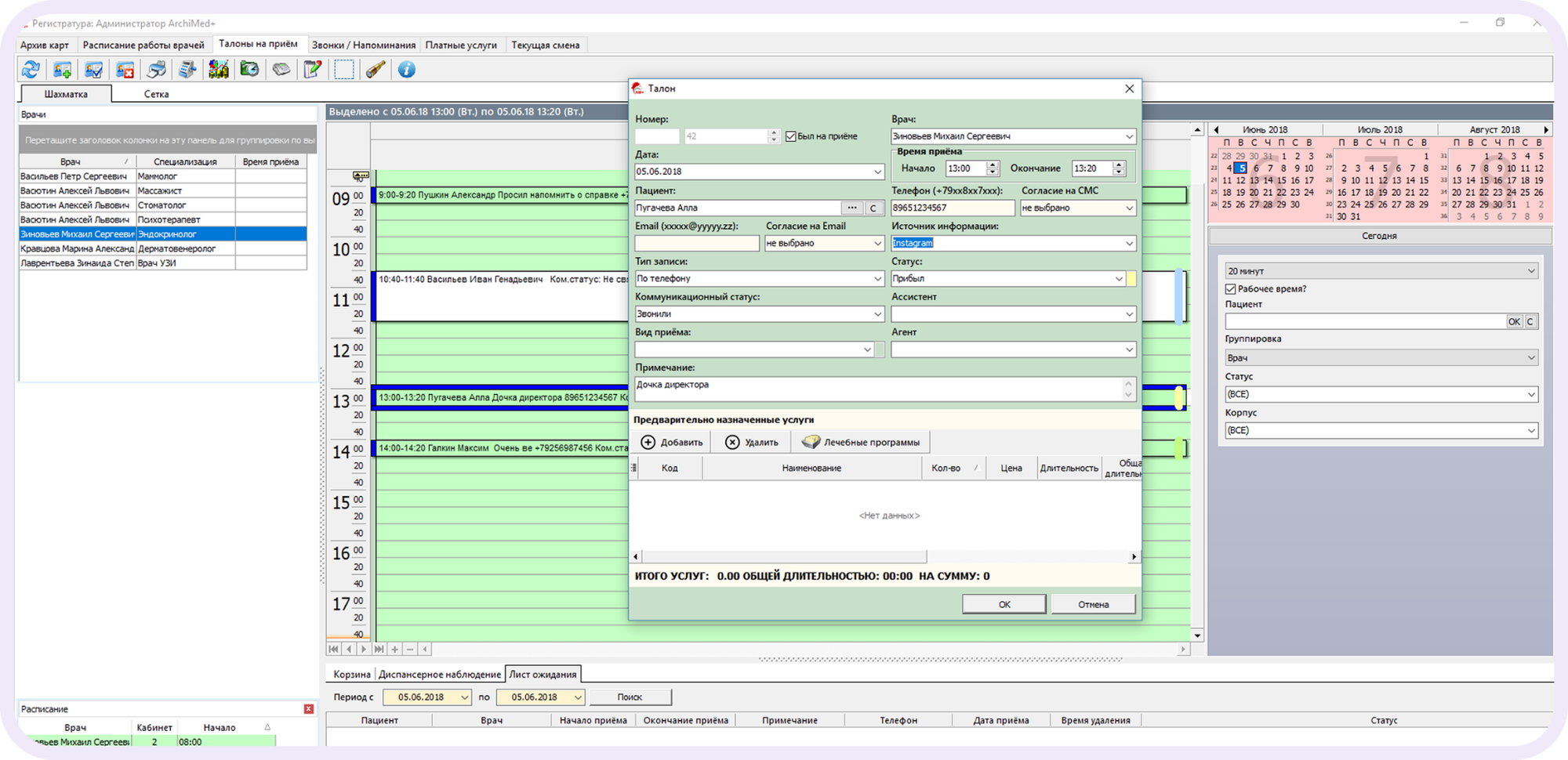Viewport: 1568px width, 760px height.
Task: Go to previous month in calendar
Action: [x=1216, y=130]
